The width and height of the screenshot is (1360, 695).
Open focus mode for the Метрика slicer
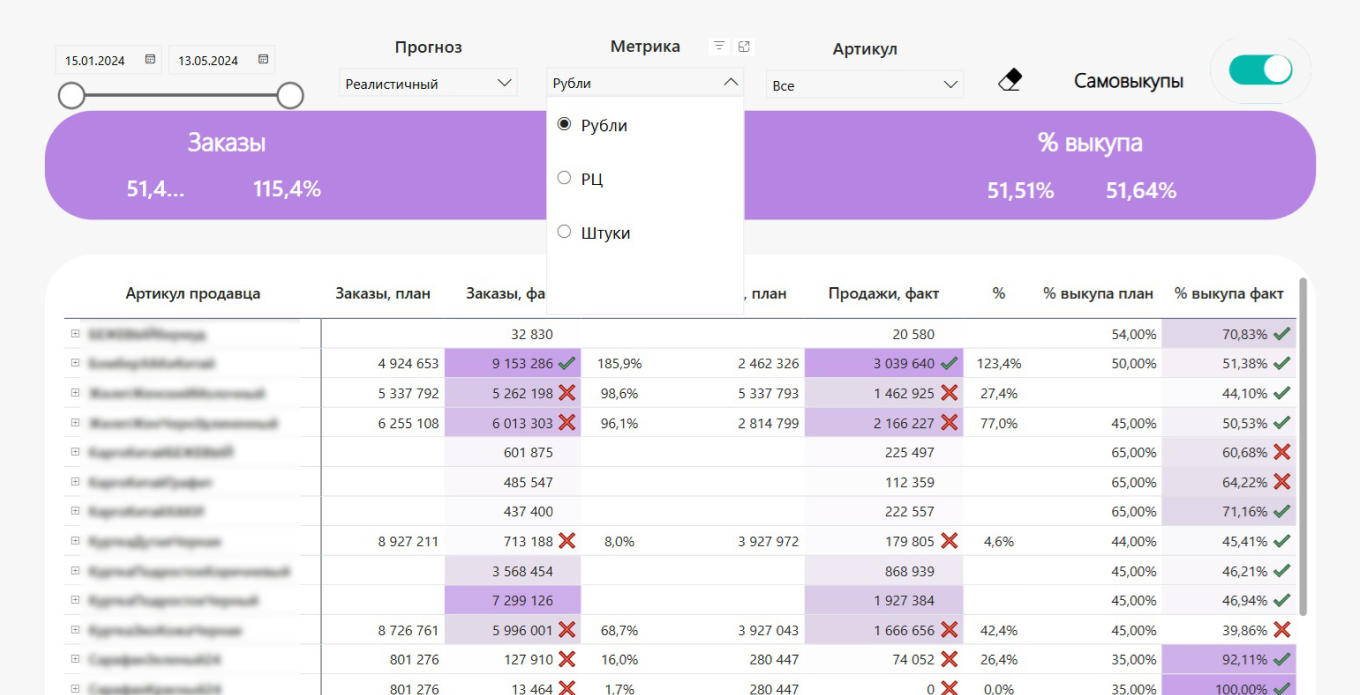[x=743, y=46]
